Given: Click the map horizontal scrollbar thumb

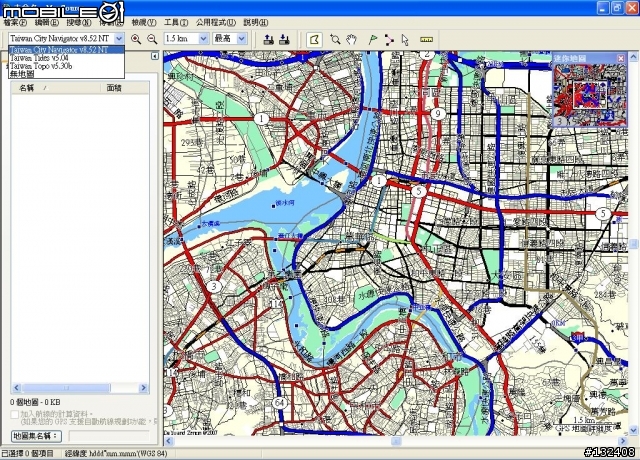Looking at the screenshot, I should (x=396, y=441).
